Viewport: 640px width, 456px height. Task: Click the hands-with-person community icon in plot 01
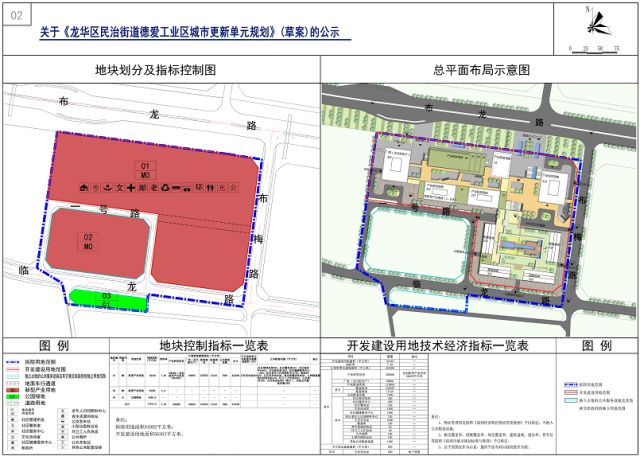click(x=107, y=188)
